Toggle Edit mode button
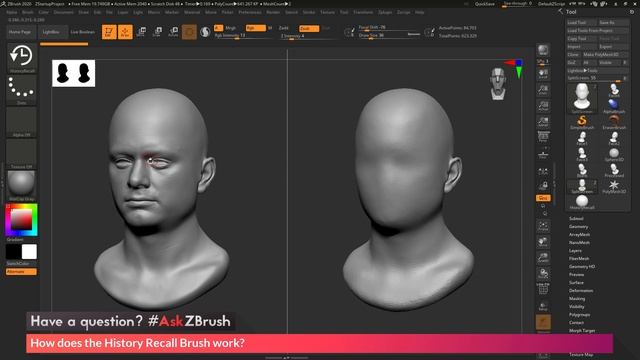 [x=109, y=32]
